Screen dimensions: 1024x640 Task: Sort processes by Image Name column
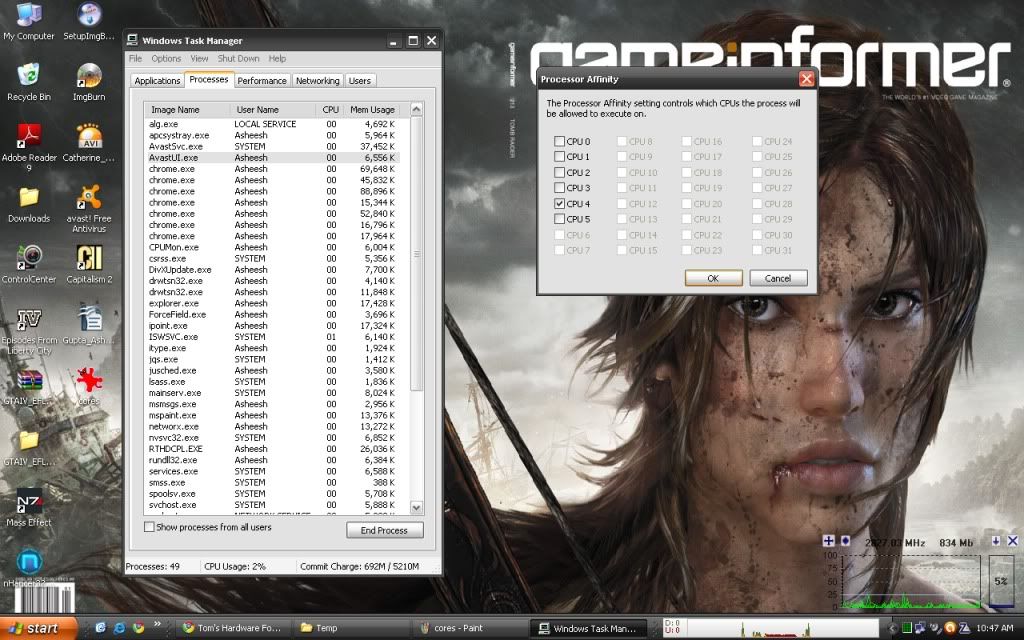coord(187,110)
